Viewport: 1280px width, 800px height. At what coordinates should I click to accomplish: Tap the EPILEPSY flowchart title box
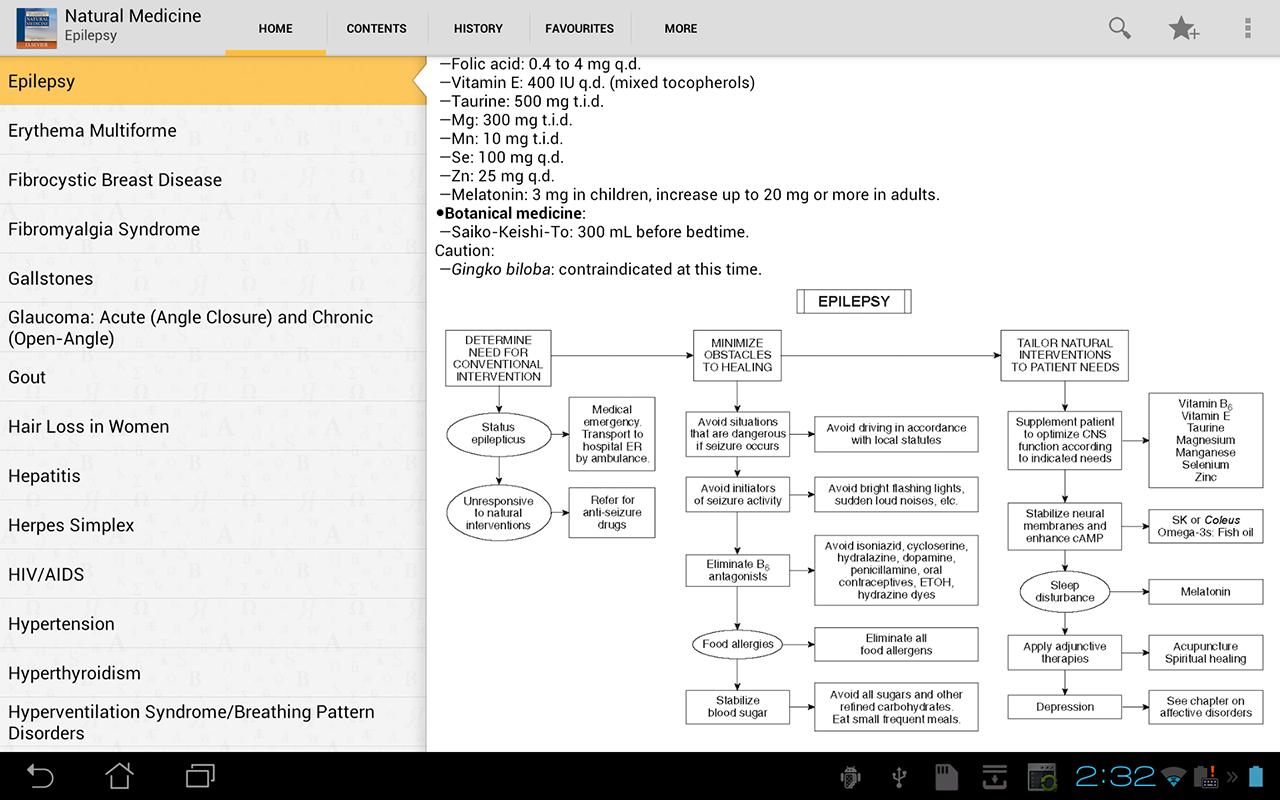click(x=854, y=301)
